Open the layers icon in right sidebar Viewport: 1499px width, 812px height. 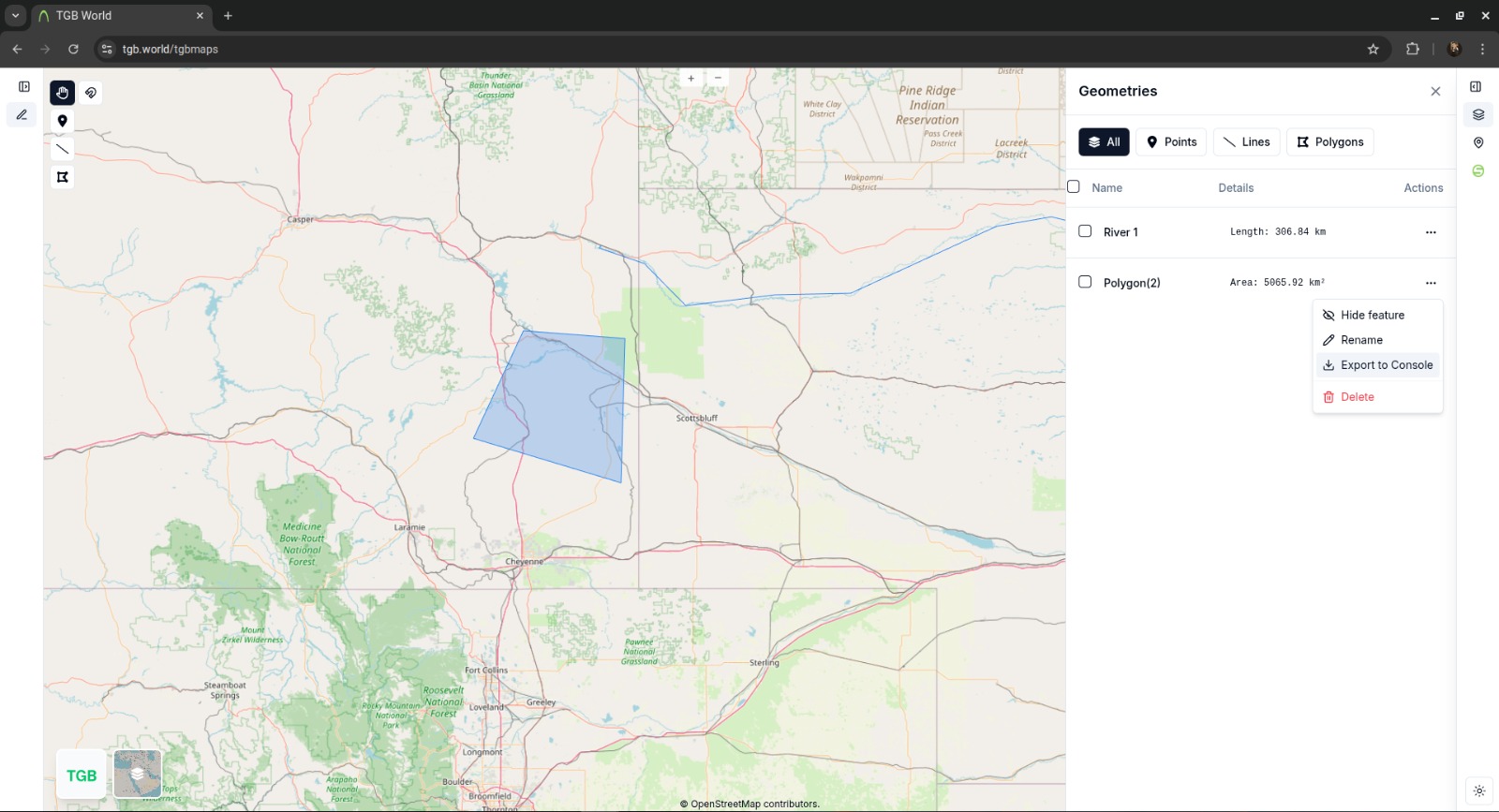tap(1478, 114)
